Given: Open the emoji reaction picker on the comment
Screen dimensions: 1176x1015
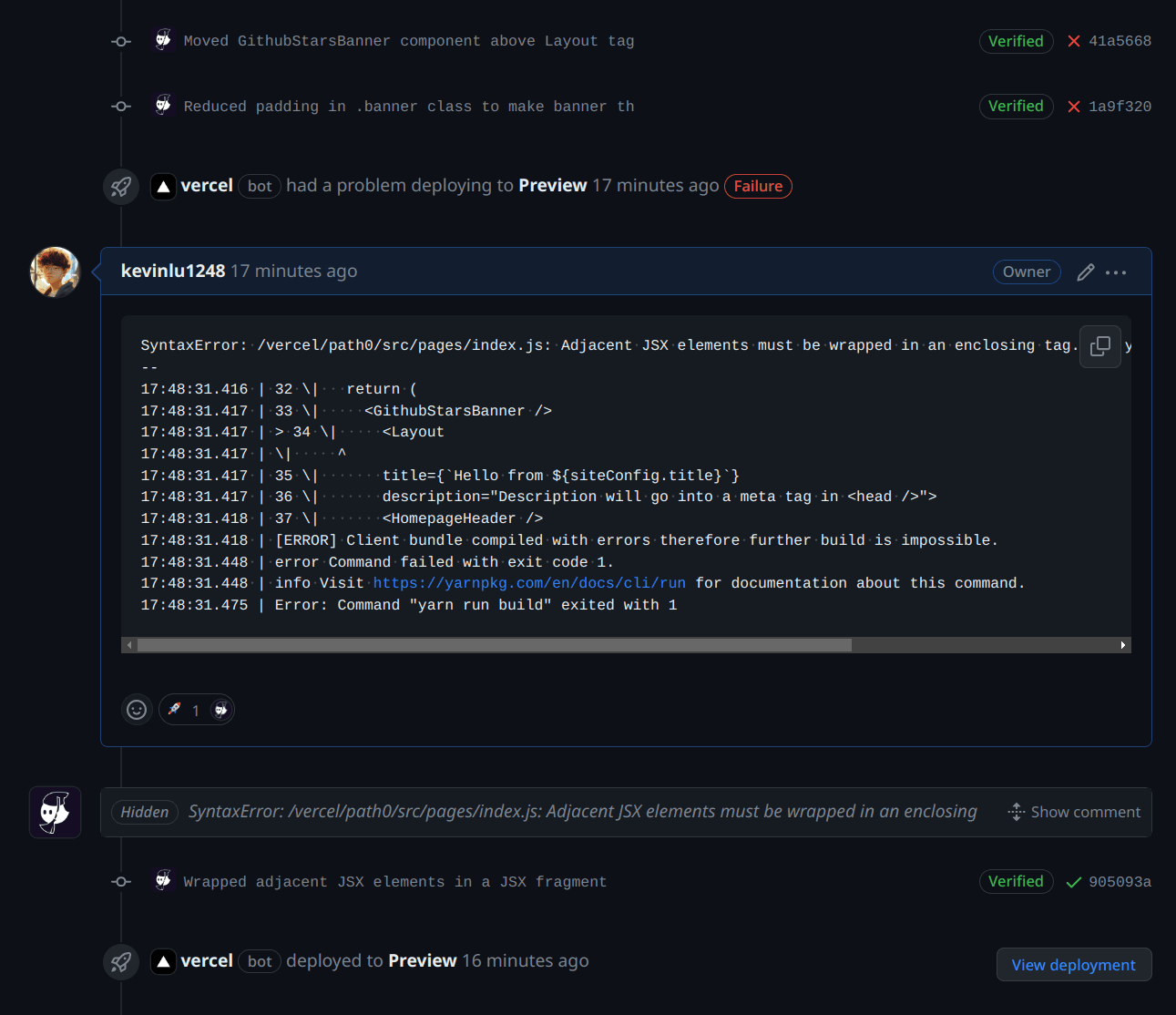Looking at the screenshot, I should 136,709.
